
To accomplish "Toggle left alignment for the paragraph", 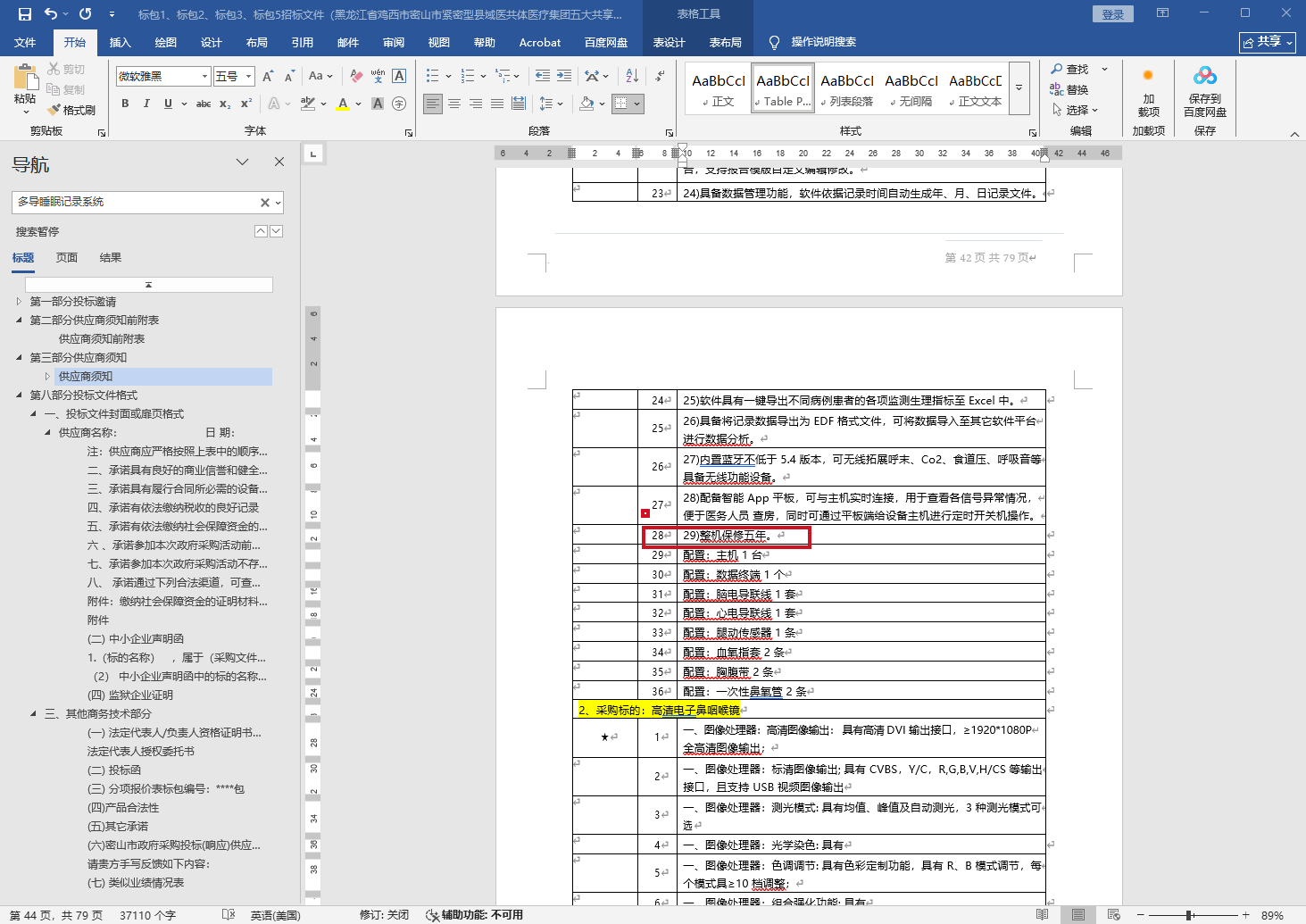I will (x=433, y=104).
